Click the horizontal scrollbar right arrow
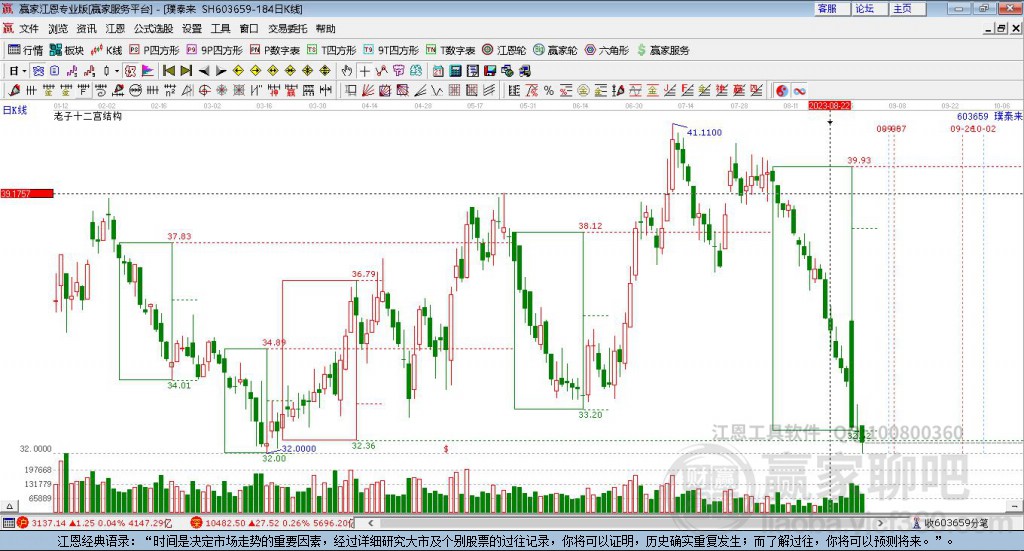The height and width of the screenshot is (551, 1024). 880,522
